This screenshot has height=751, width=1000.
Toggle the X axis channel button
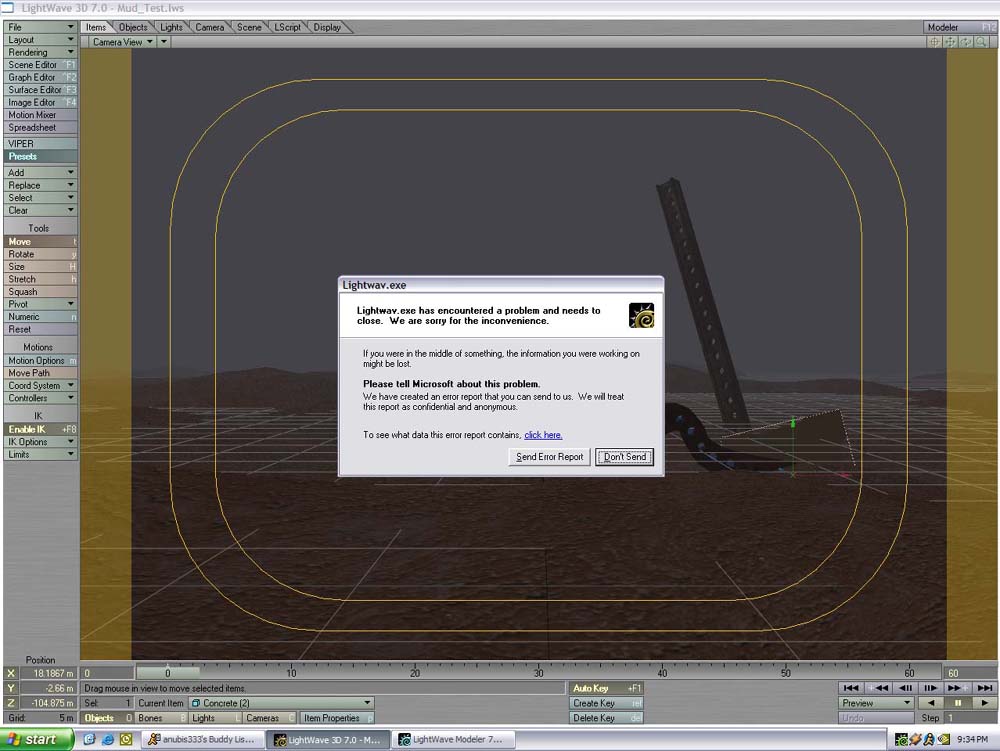click(11, 673)
